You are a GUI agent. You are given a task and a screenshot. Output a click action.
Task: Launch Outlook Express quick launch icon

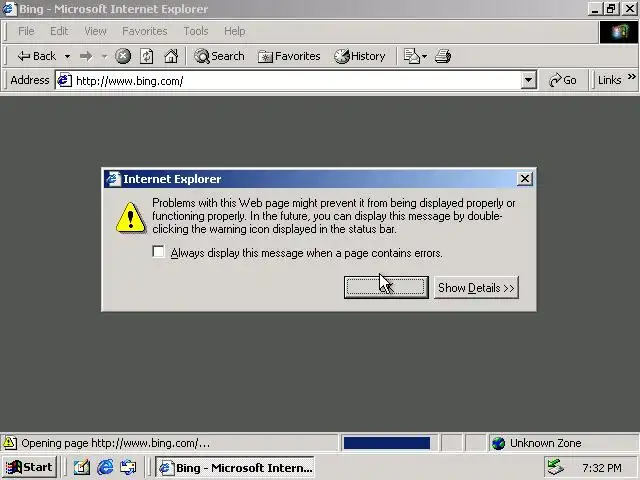coord(128,467)
